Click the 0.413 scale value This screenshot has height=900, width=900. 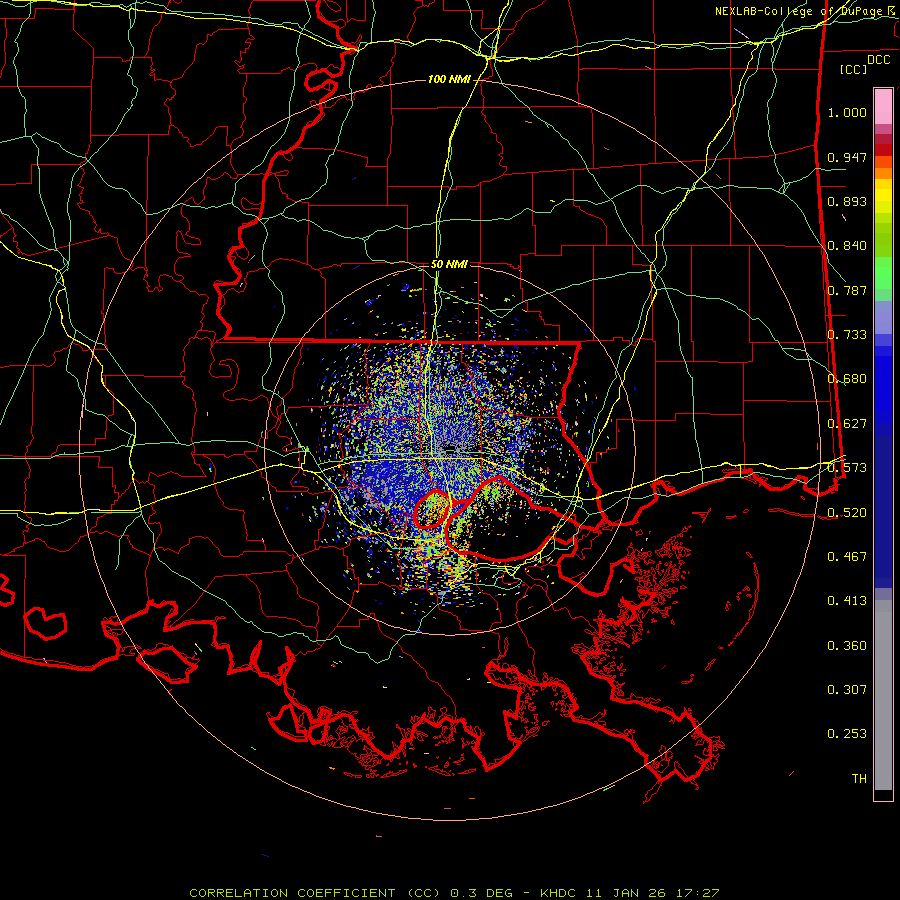[847, 601]
